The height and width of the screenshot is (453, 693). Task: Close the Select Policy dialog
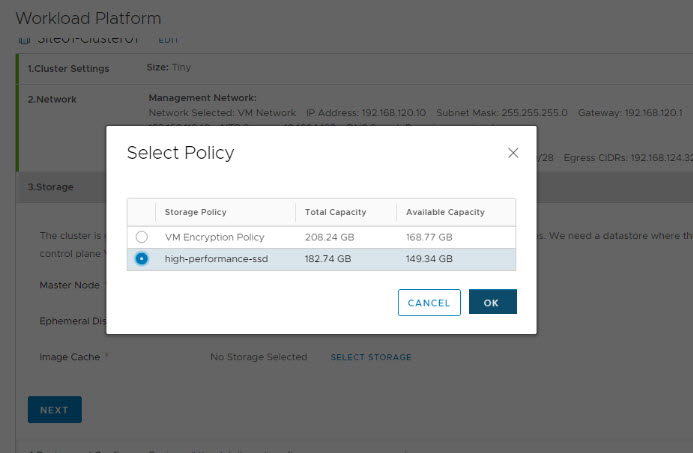(x=513, y=153)
